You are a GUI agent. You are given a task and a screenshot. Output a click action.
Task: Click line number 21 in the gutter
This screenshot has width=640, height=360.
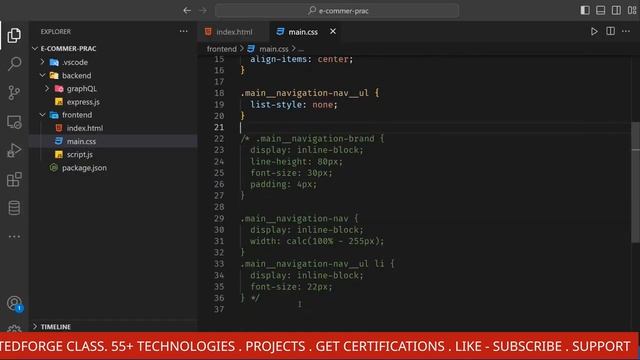pos(219,127)
